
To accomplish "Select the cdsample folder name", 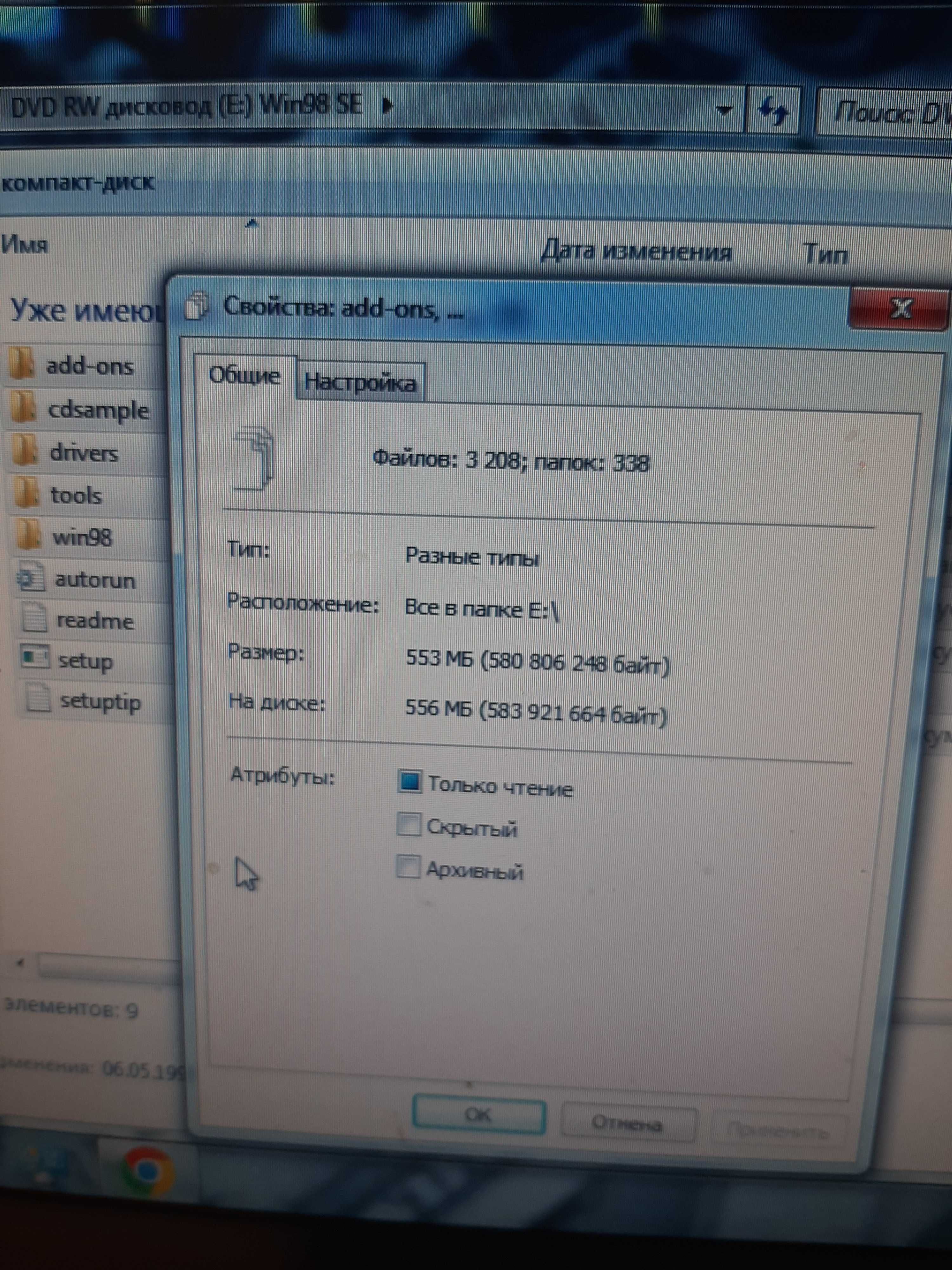I will click(99, 411).
